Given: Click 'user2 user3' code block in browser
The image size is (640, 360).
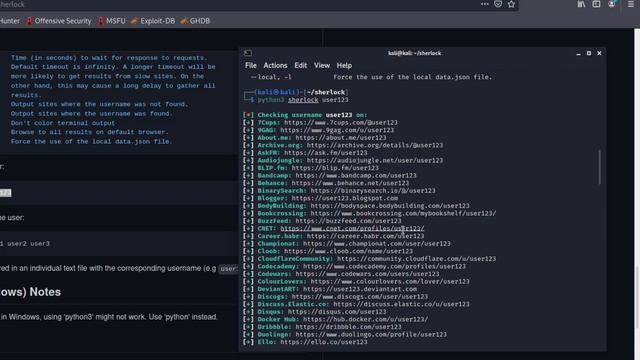Looking at the screenshot, I should [x=28, y=244].
